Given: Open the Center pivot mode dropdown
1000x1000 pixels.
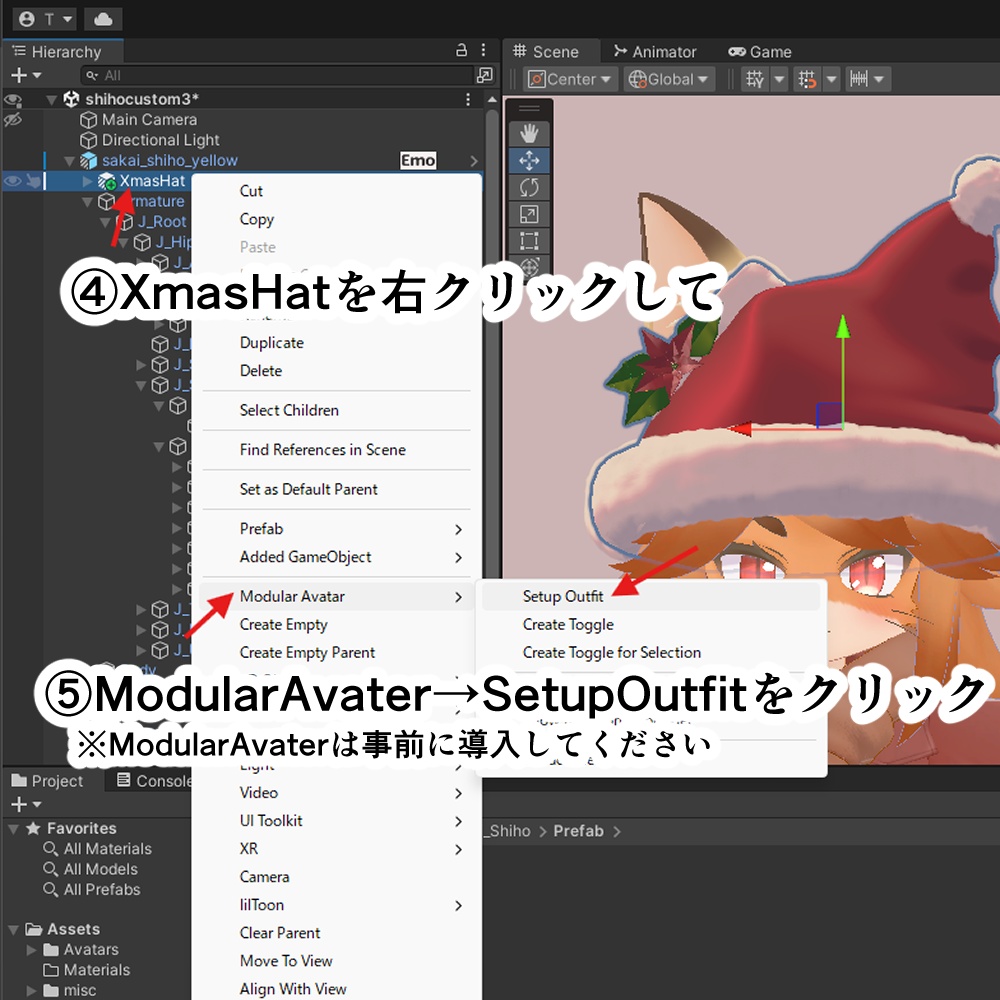Looking at the screenshot, I should click(570, 80).
